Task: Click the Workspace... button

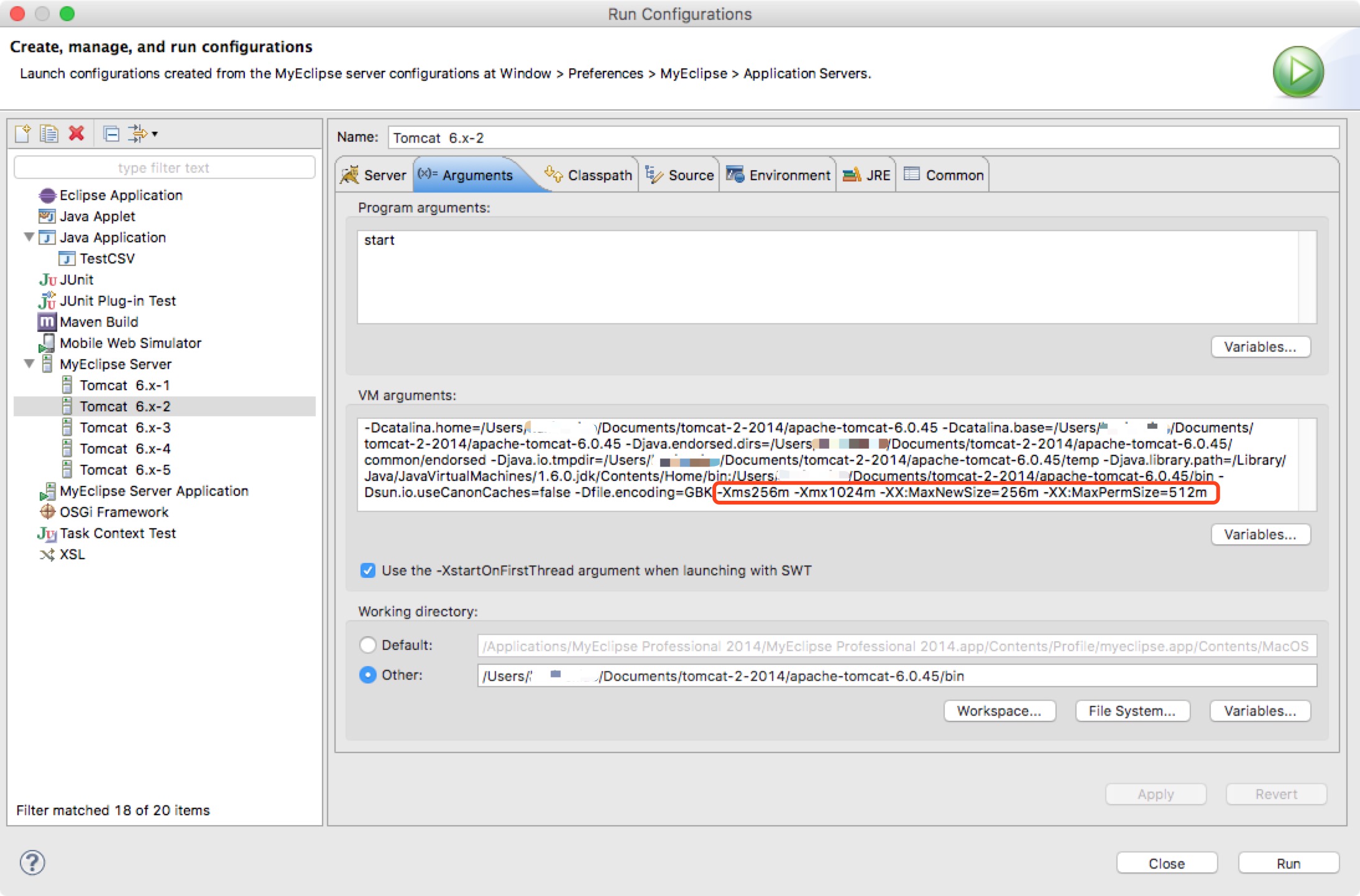Action: tap(999, 711)
